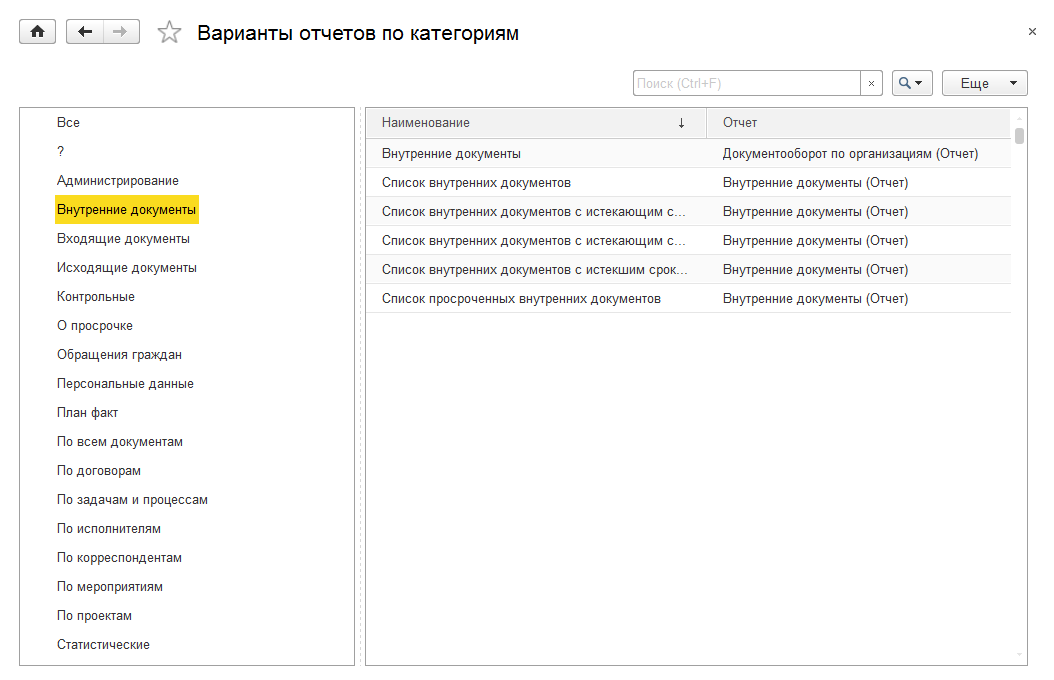Click the Home icon button
The width and height of the screenshot is (1054, 680).
point(38,32)
